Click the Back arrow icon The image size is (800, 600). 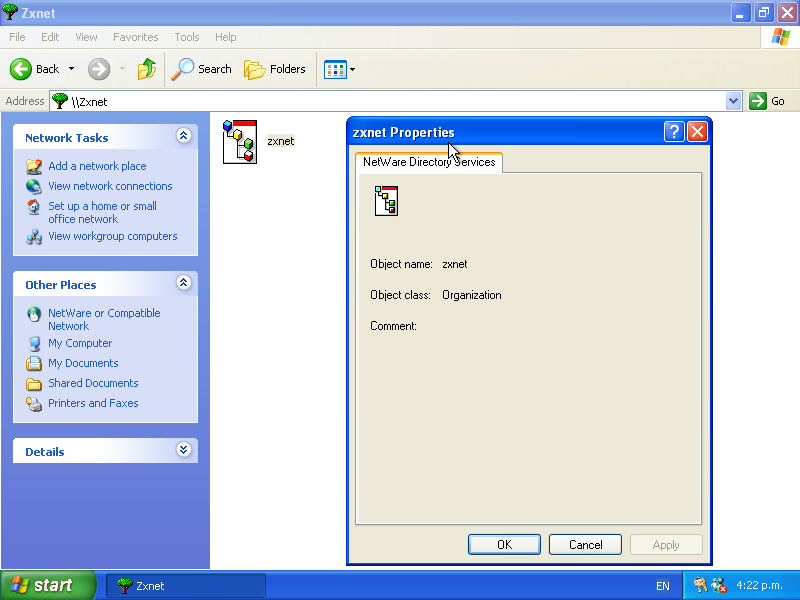point(21,69)
